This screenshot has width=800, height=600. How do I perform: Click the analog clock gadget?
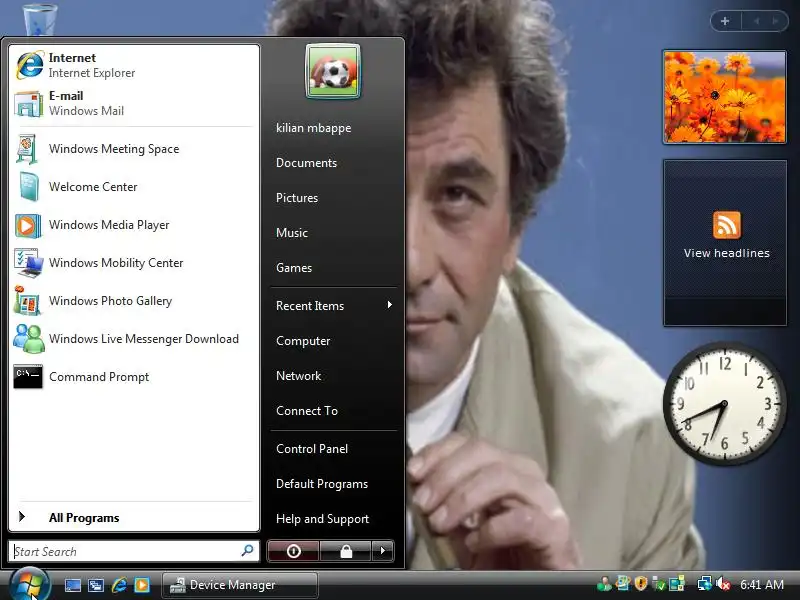tap(724, 404)
